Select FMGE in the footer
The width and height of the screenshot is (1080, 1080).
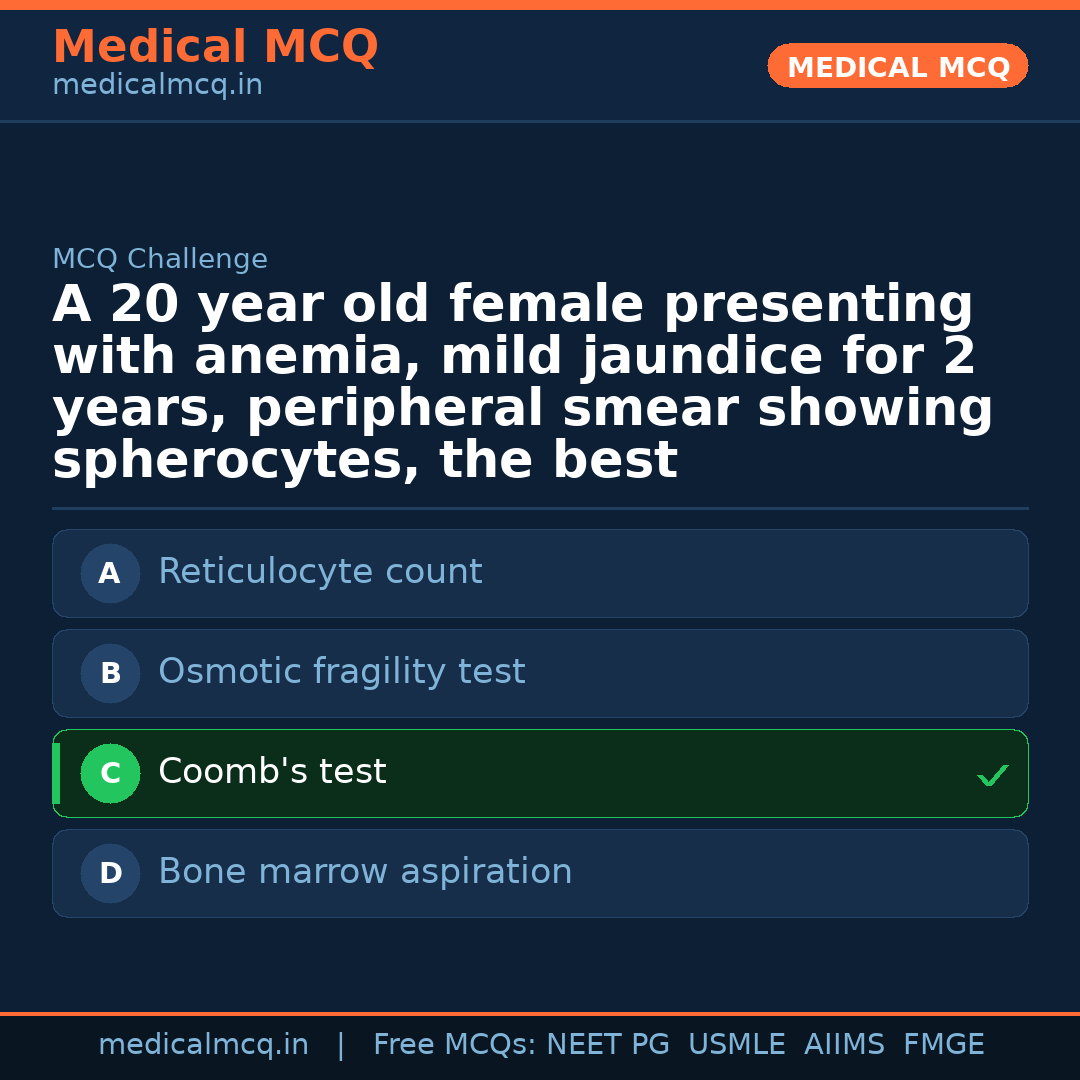pyautogui.click(x=943, y=1046)
